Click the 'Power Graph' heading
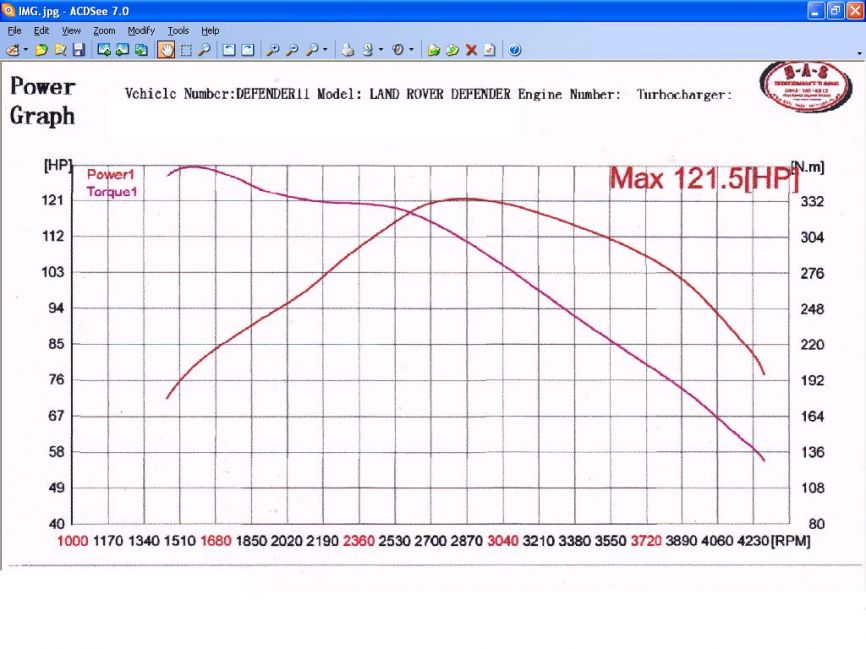The height and width of the screenshot is (649, 866). pyautogui.click(x=43, y=101)
